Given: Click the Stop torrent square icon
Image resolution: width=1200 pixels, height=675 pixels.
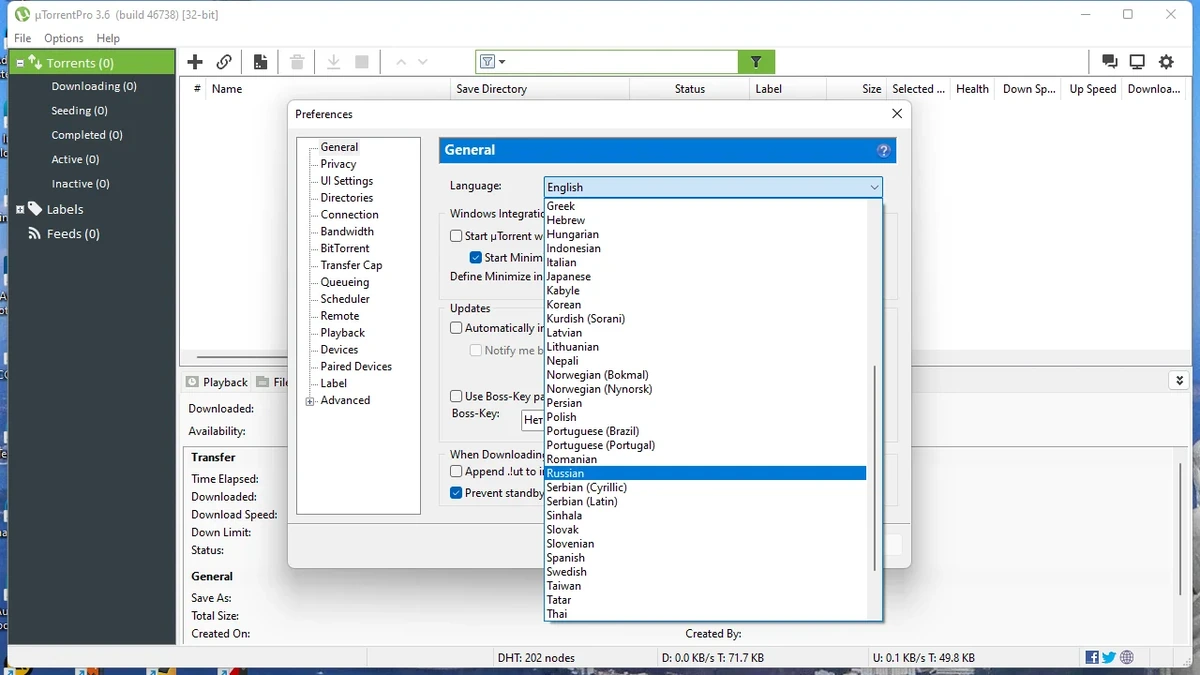Looking at the screenshot, I should (x=362, y=62).
